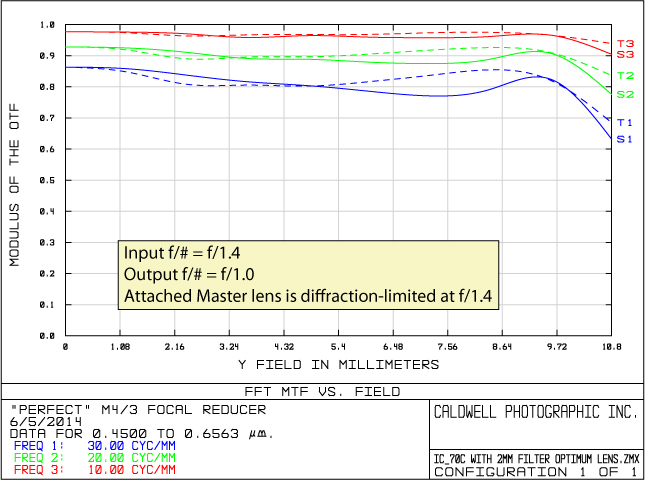Click the blue T1 curve label
Image resolution: width=645 pixels, height=480 pixels.
pyautogui.click(x=625, y=122)
